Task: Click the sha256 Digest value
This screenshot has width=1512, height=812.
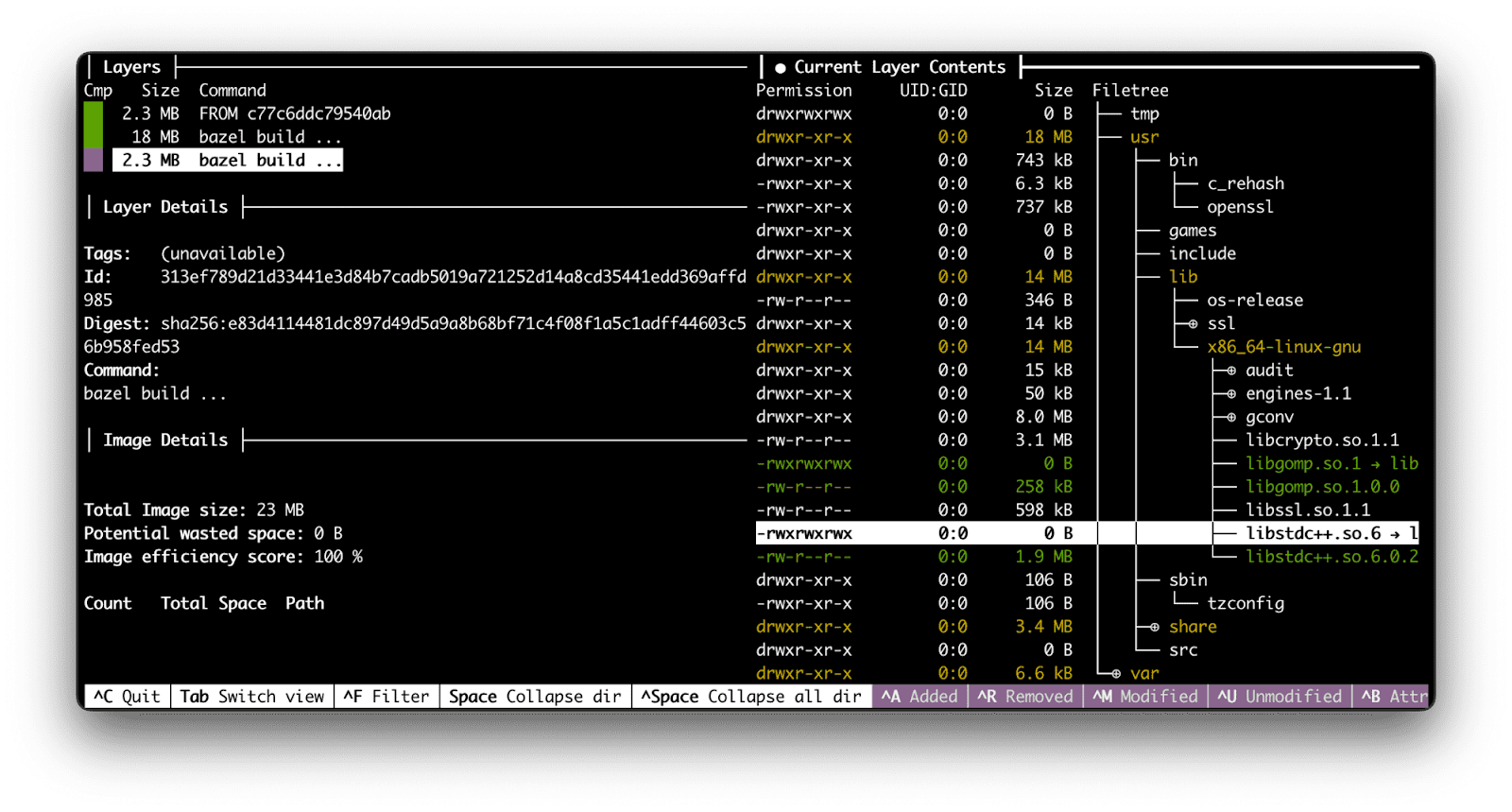Action: 415,335
